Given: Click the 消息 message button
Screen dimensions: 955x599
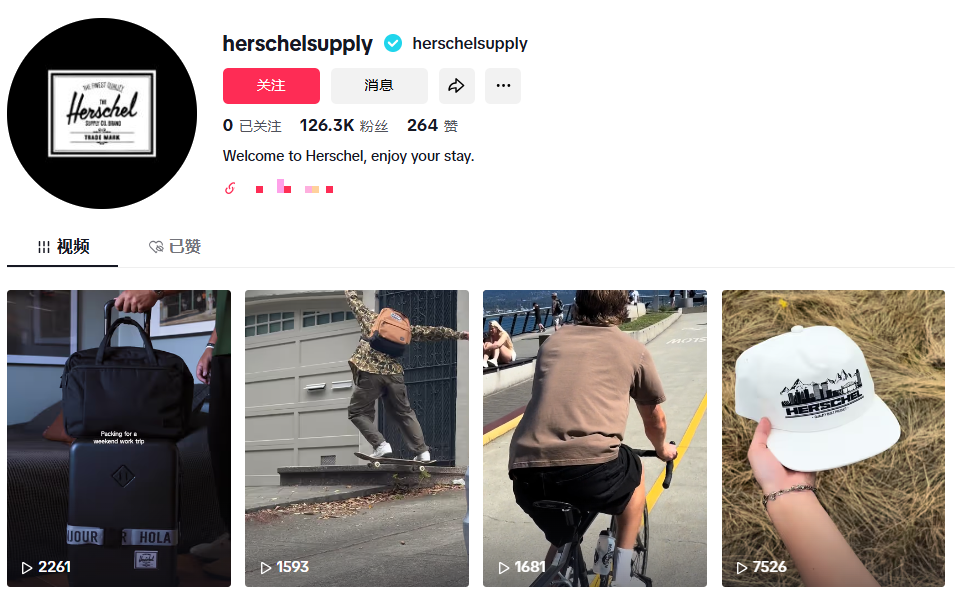Looking at the screenshot, I should 379,86.
